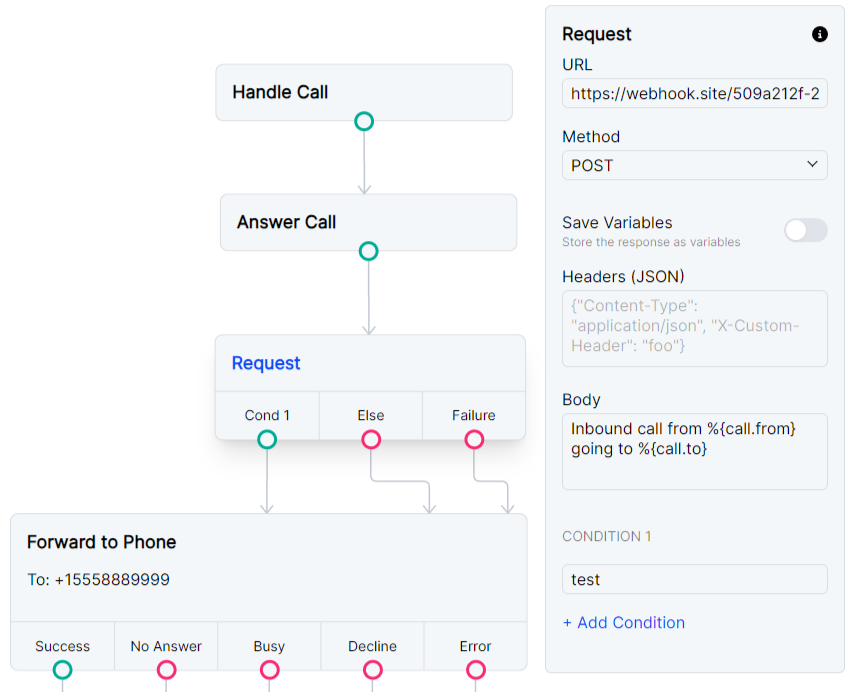Click the blue Request title on the node
The width and height of the screenshot is (852, 697).
coord(265,363)
